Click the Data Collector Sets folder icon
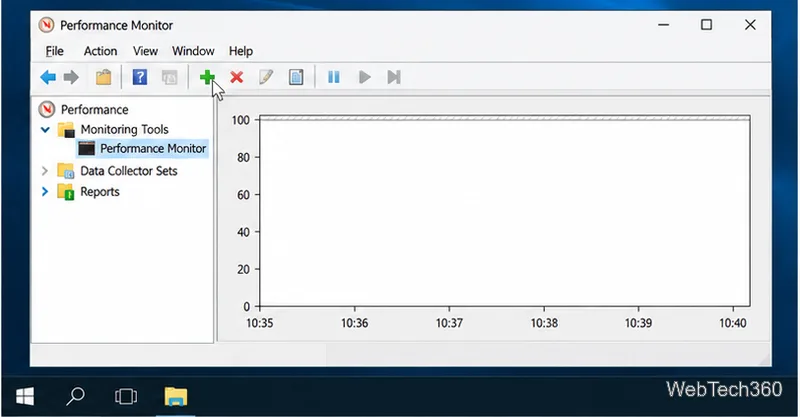Viewport: 800px width, 417px height. pyautogui.click(x=66, y=171)
